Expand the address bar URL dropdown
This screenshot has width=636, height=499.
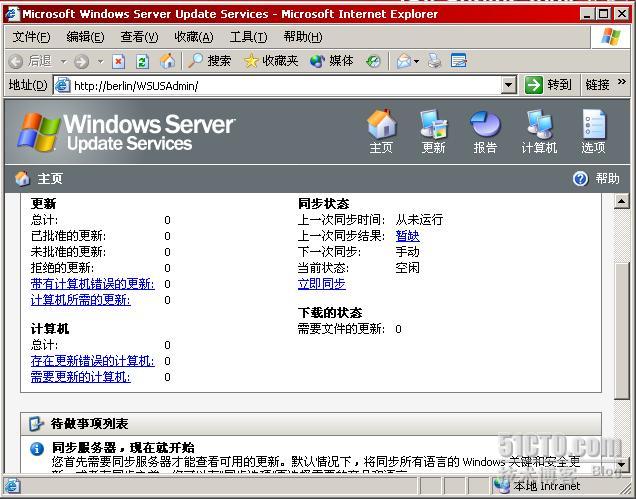tap(509, 86)
